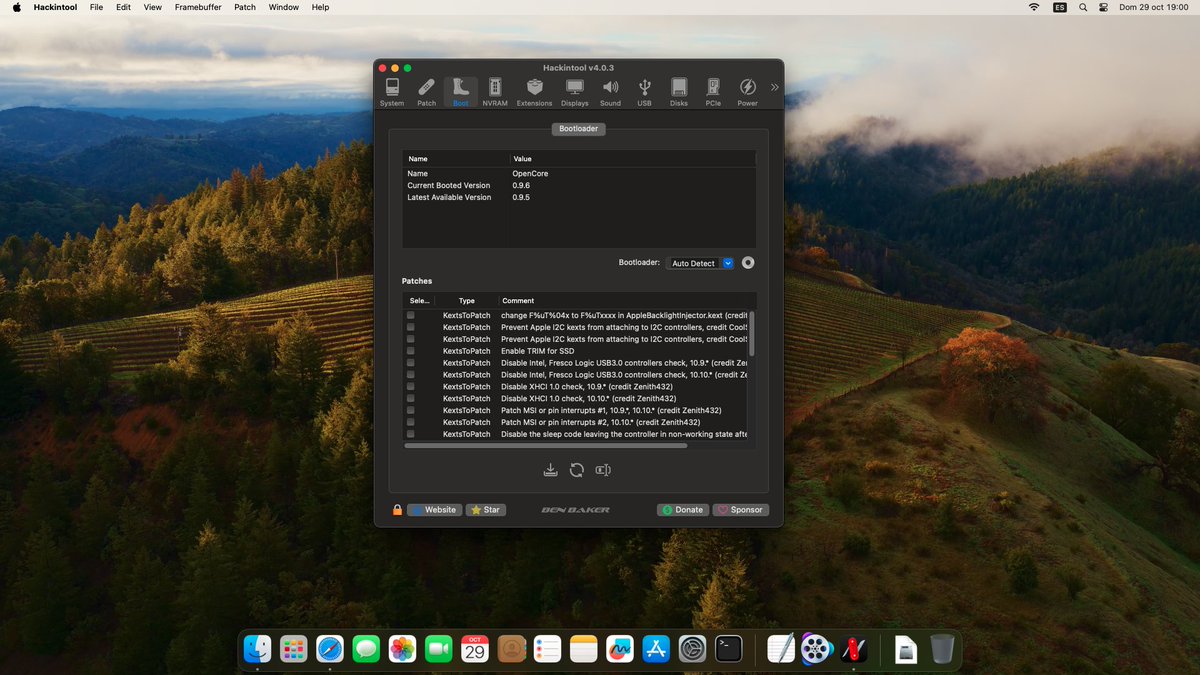Image resolution: width=1200 pixels, height=675 pixels.
Task: Select the Sound section icon
Action: point(610,91)
